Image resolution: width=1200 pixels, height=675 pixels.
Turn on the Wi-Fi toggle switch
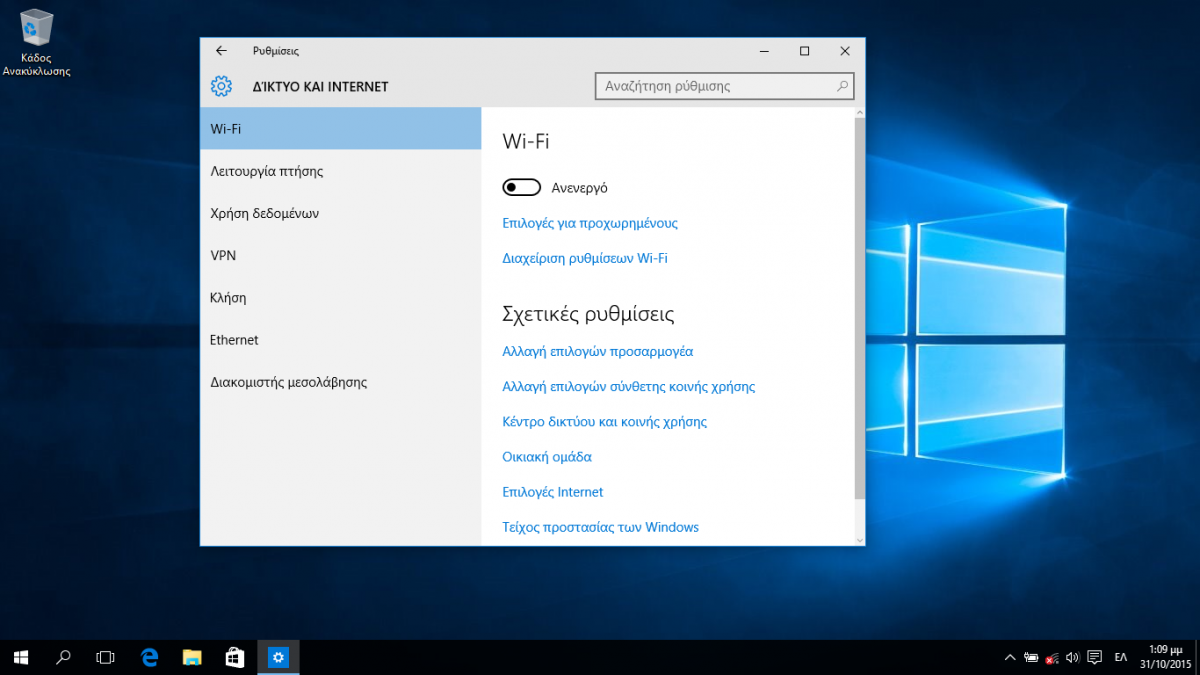click(x=521, y=187)
